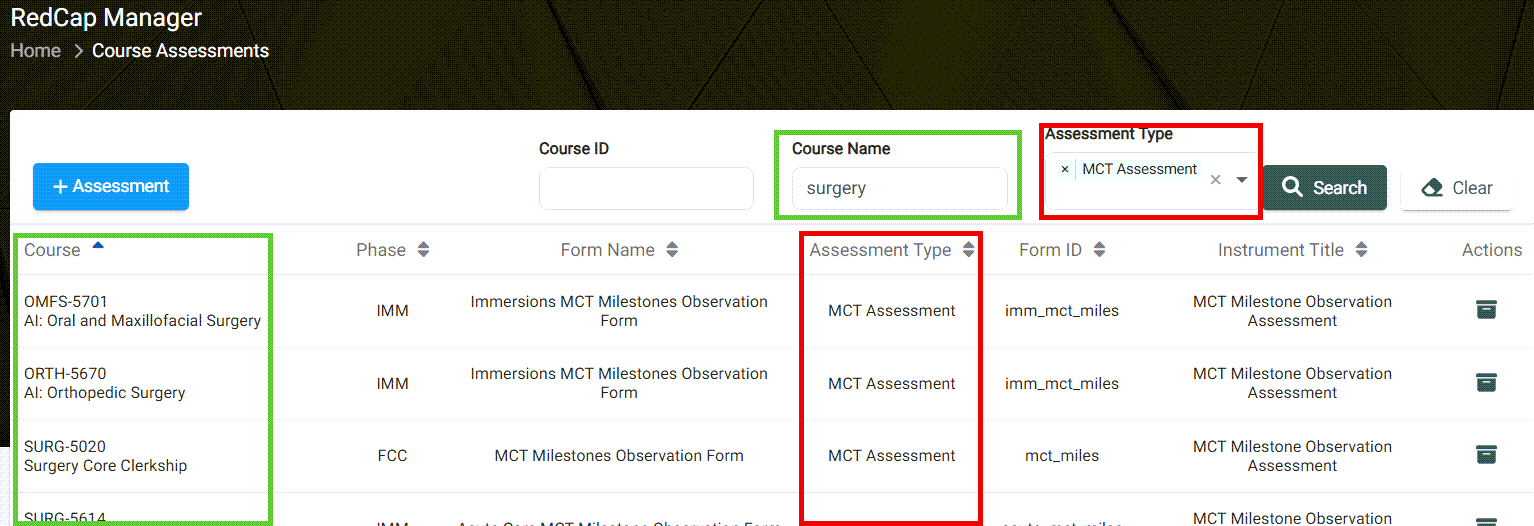
Task: Click the Search button
Action: click(x=1325, y=187)
